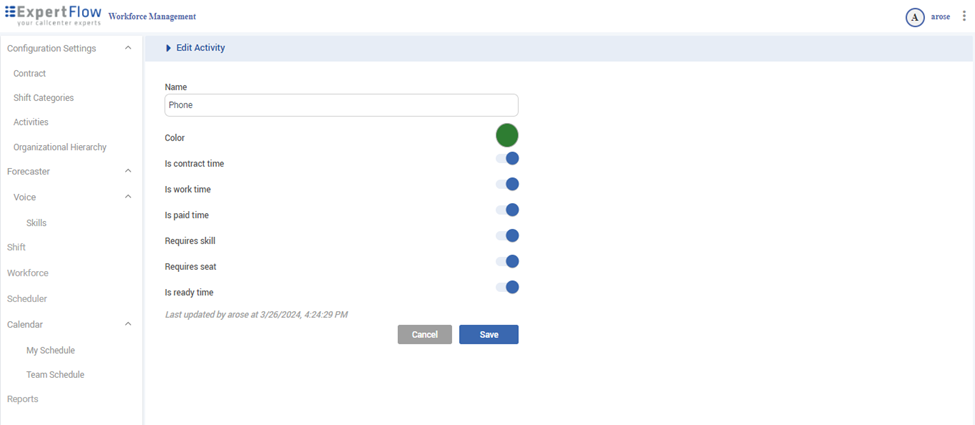Image resolution: width=975 pixels, height=425 pixels.
Task: Collapse the Configuration Settings section
Action: (128, 48)
